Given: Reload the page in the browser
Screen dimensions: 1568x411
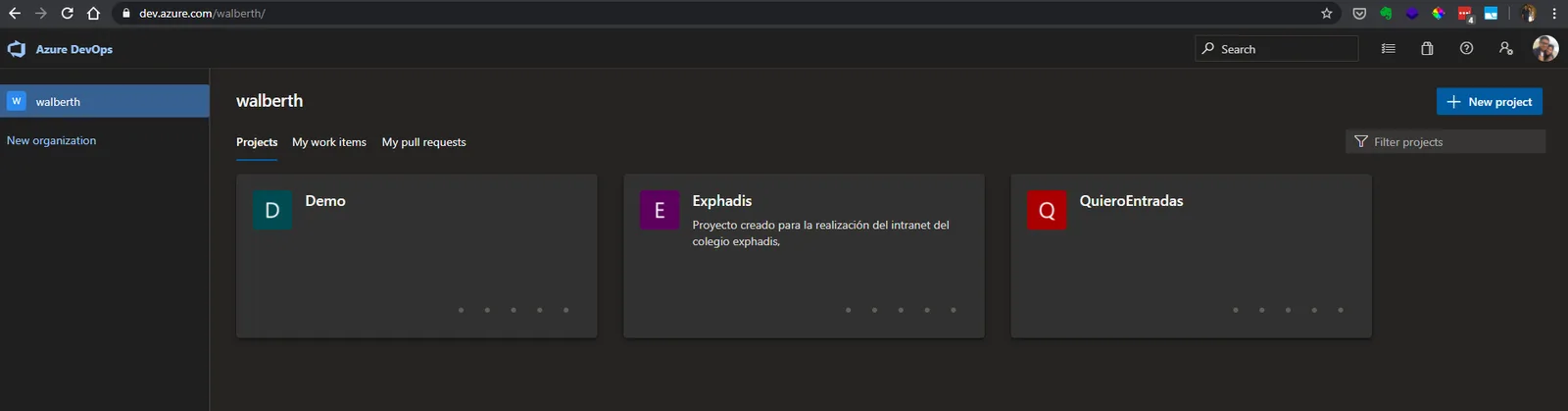Looking at the screenshot, I should [x=67, y=14].
